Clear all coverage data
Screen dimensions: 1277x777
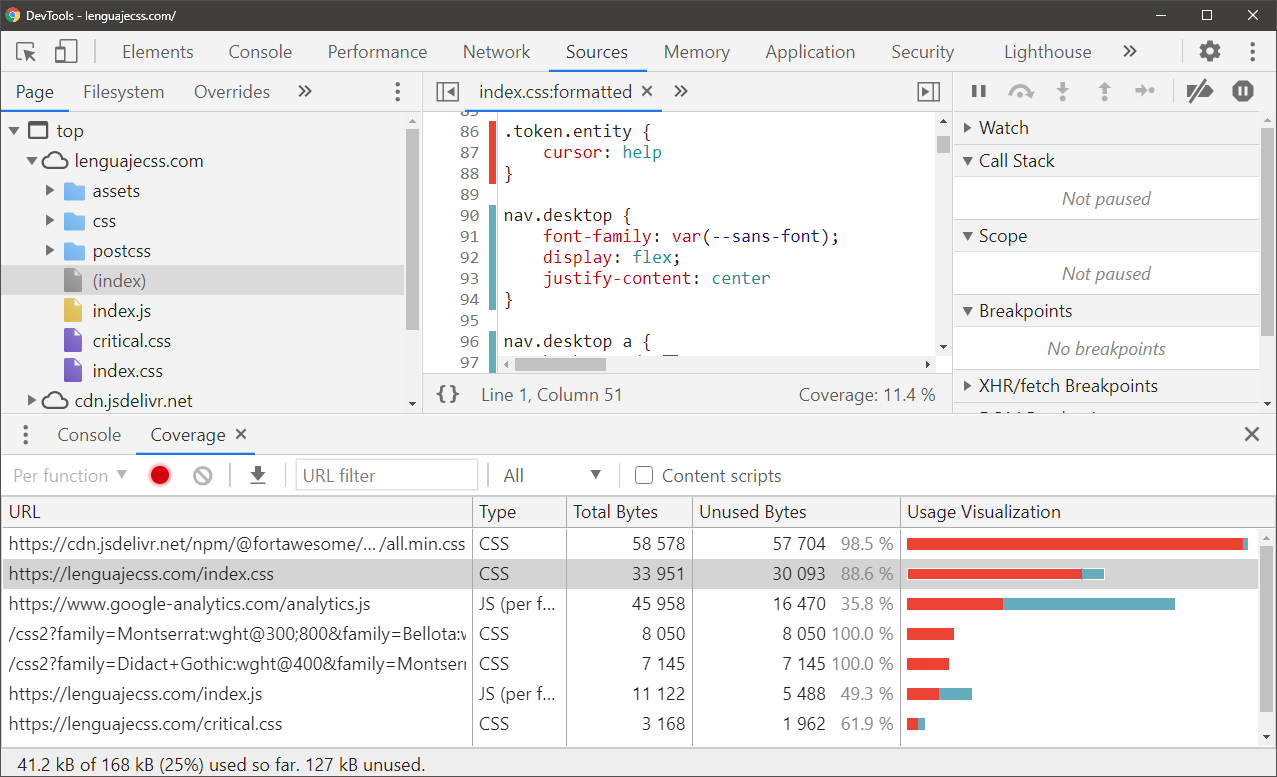pyautogui.click(x=203, y=475)
